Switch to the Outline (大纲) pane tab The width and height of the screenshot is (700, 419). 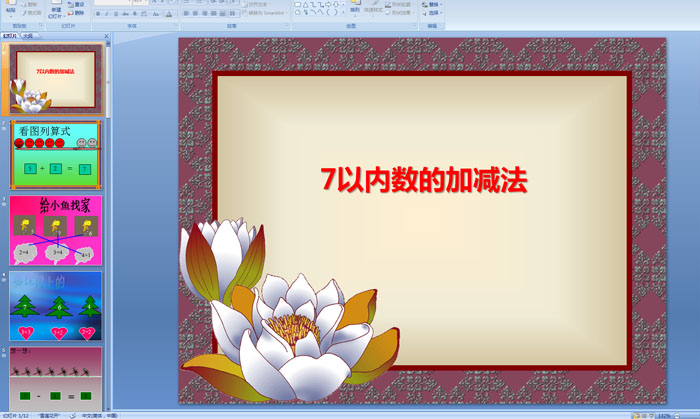click(28, 36)
